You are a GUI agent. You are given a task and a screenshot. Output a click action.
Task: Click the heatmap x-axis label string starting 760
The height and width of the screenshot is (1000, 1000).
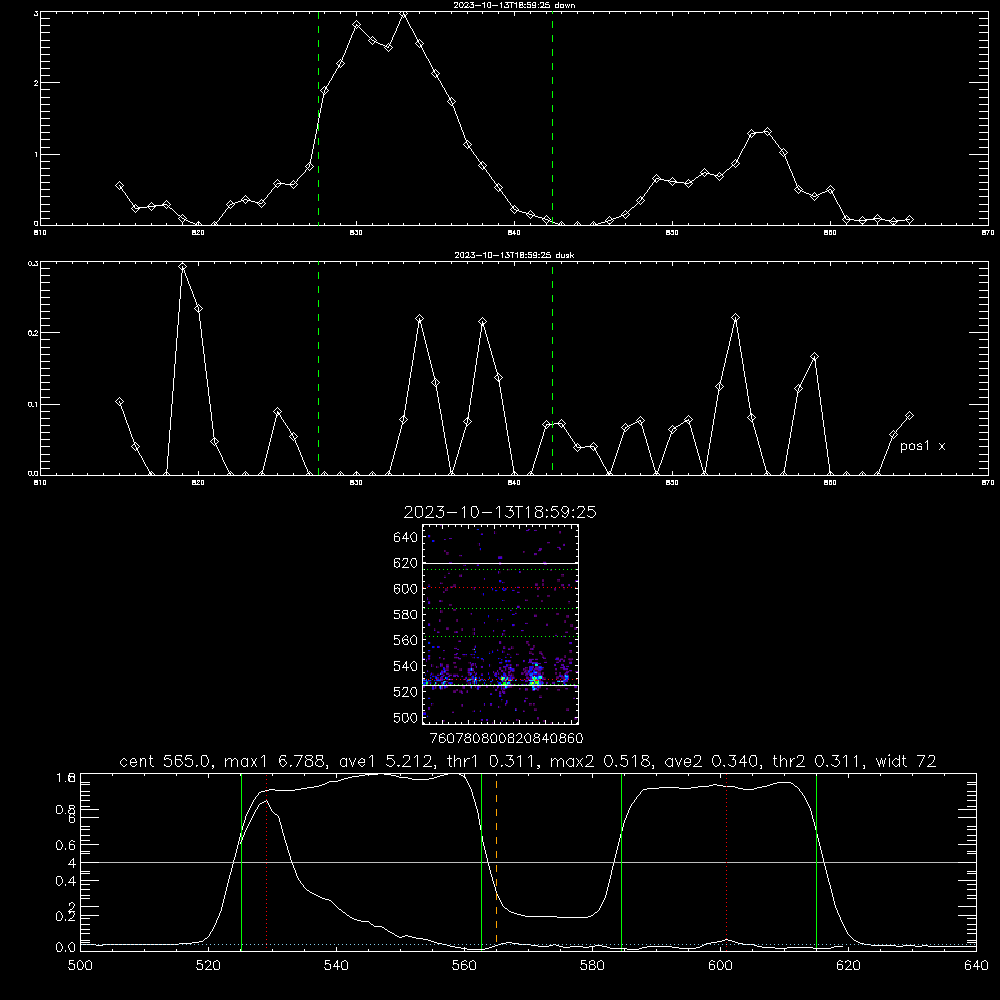coord(506,739)
